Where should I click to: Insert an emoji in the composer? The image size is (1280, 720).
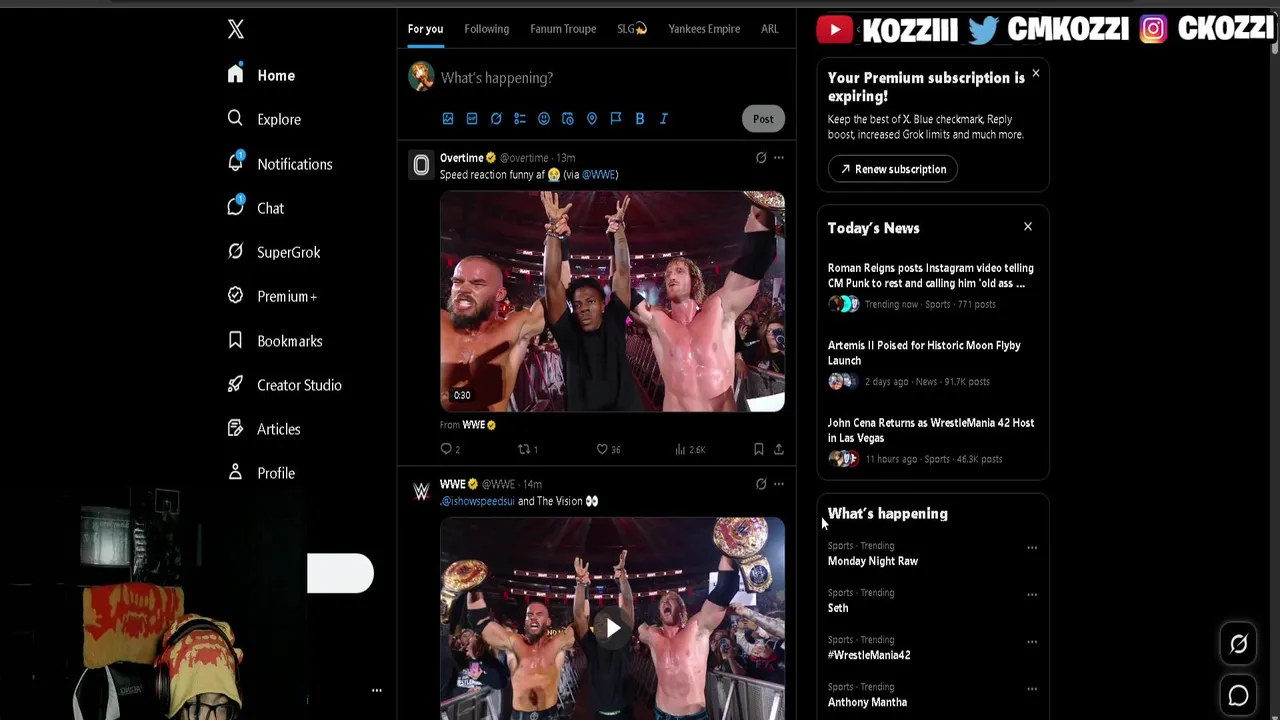[544, 118]
